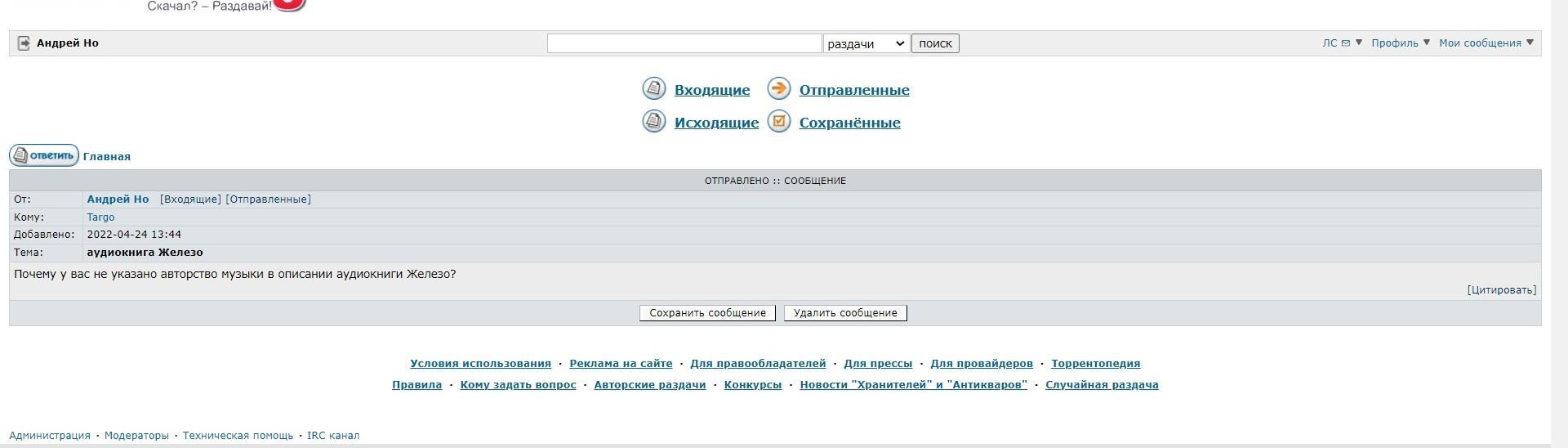1568x448 pixels.
Task: Open sender Андрей Но profile link
Action: point(118,199)
